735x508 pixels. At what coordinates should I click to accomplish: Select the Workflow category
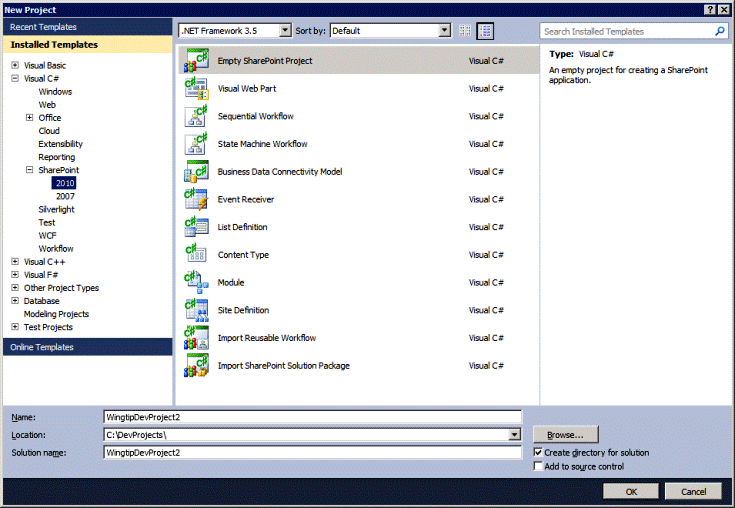56,248
